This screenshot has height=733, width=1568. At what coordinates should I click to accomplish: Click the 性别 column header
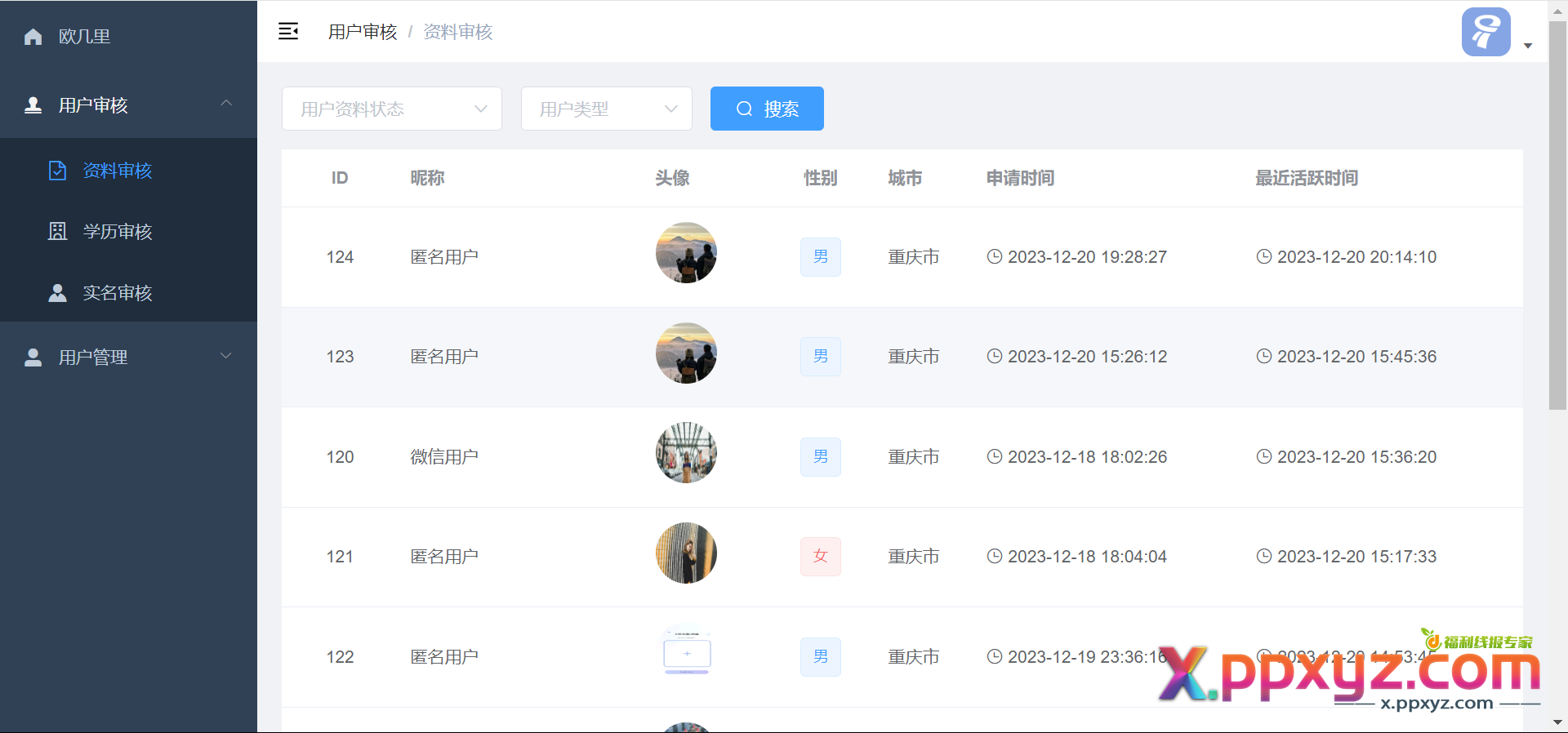click(821, 178)
